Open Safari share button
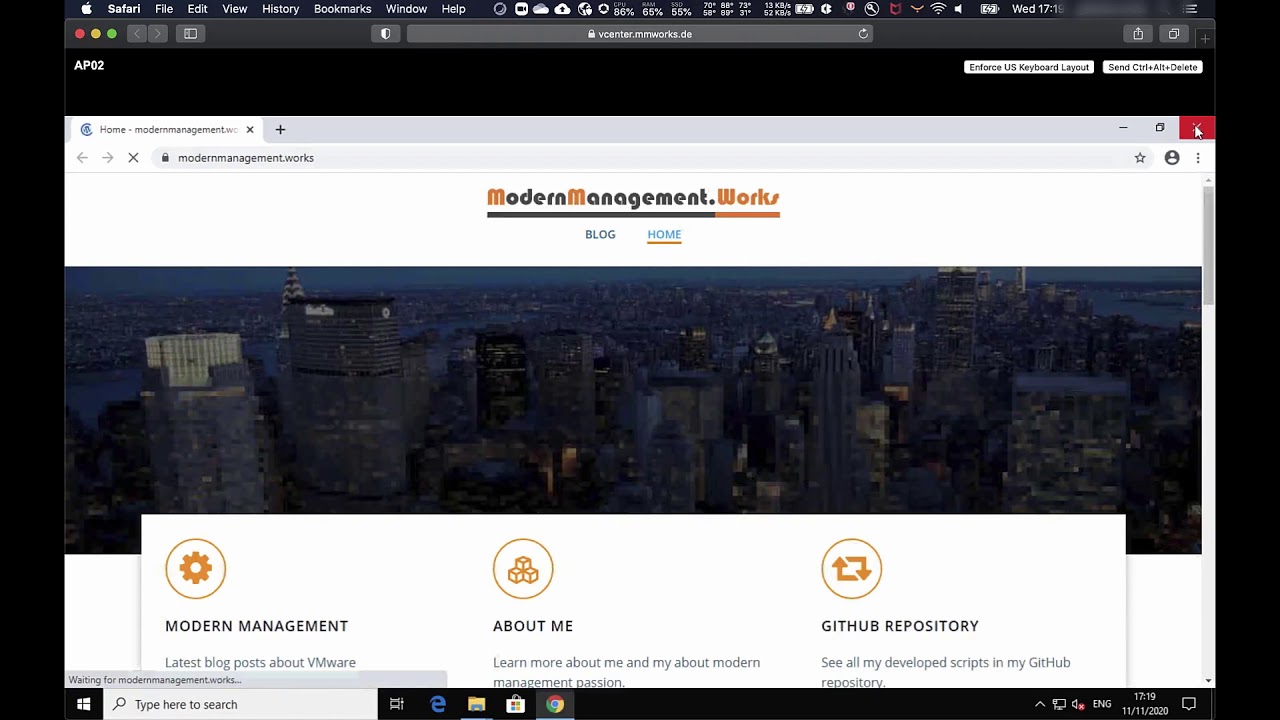The height and width of the screenshot is (720, 1280). [x=1138, y=34]
